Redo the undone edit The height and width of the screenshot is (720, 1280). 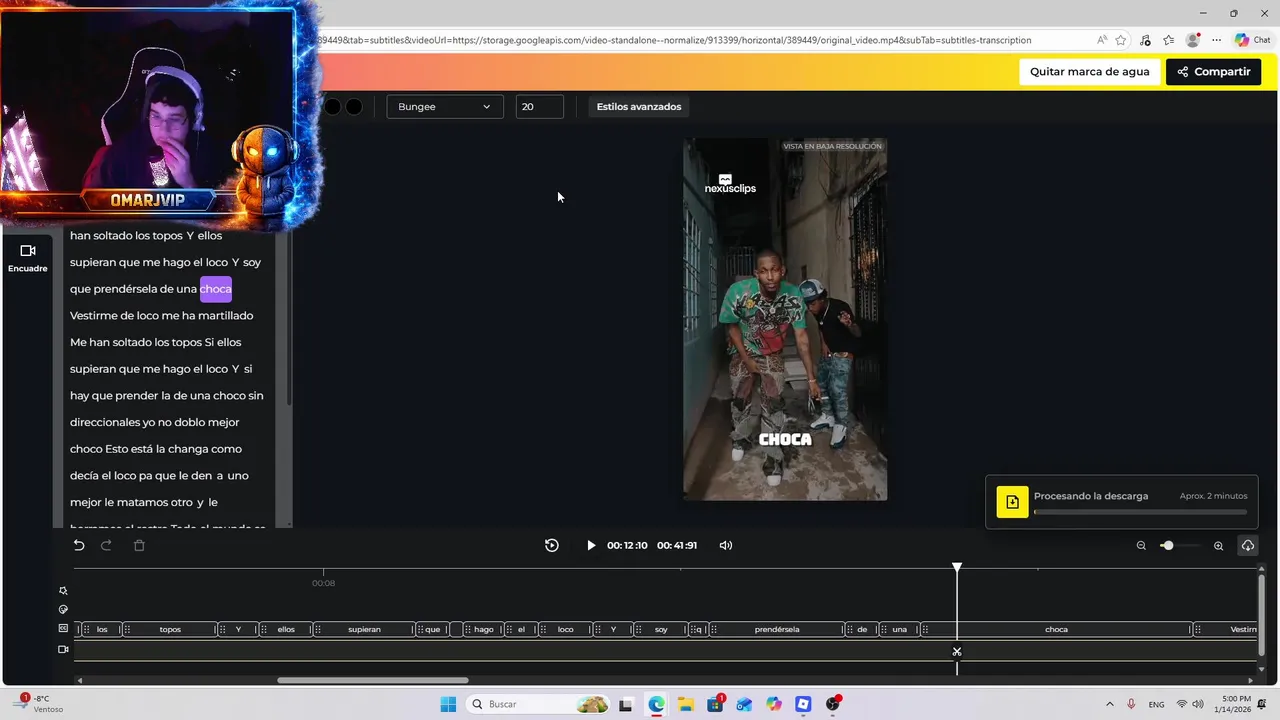pyautogui.click(x=107, y=545)
